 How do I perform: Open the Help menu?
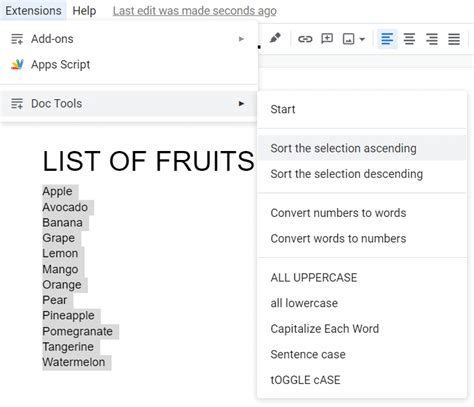click(x=84, y=11)
